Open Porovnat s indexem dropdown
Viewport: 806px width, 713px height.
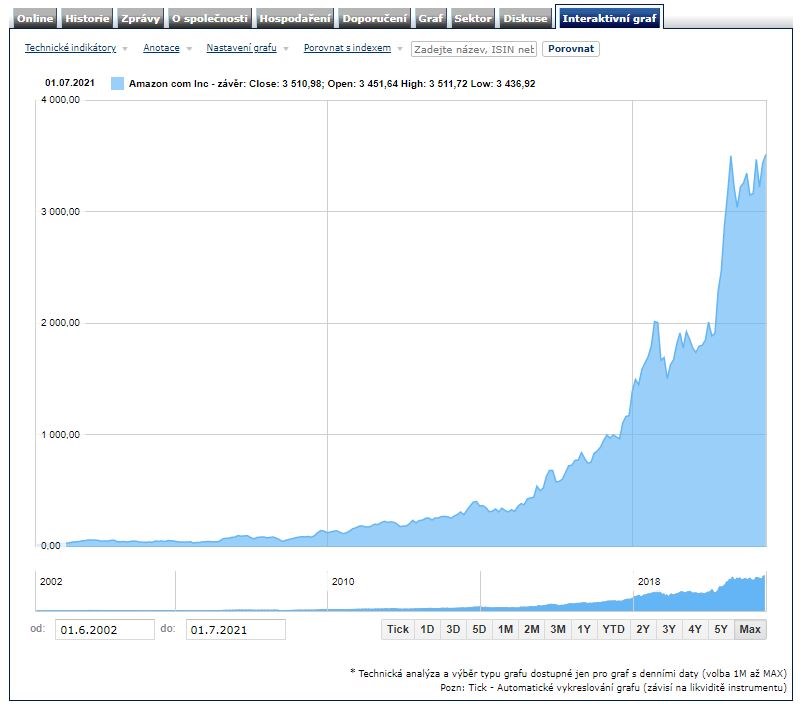coord(347,48)
